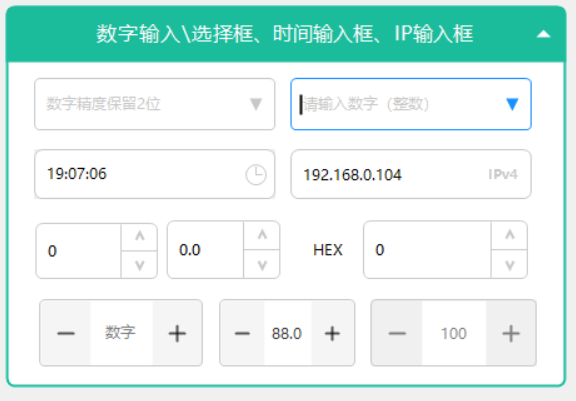Increase the HEX spinbox value

[x=509, y=235]
